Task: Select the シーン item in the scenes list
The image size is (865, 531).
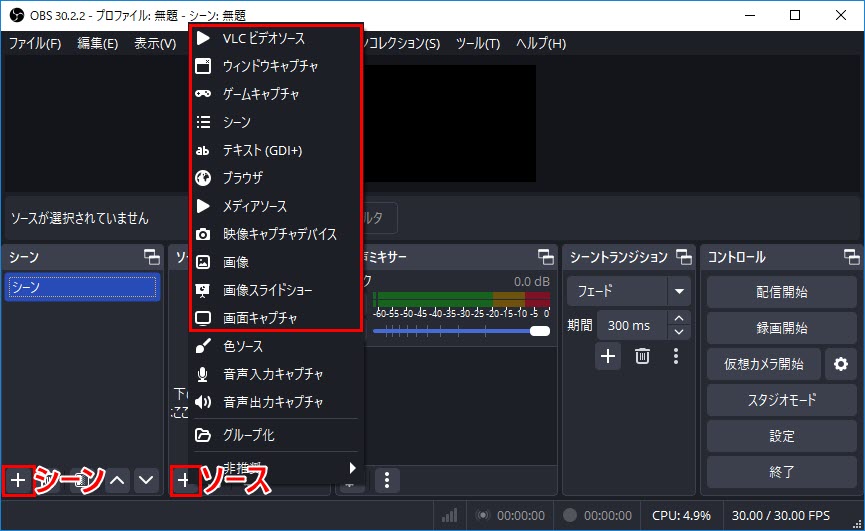Action: (x=82, y=287)
